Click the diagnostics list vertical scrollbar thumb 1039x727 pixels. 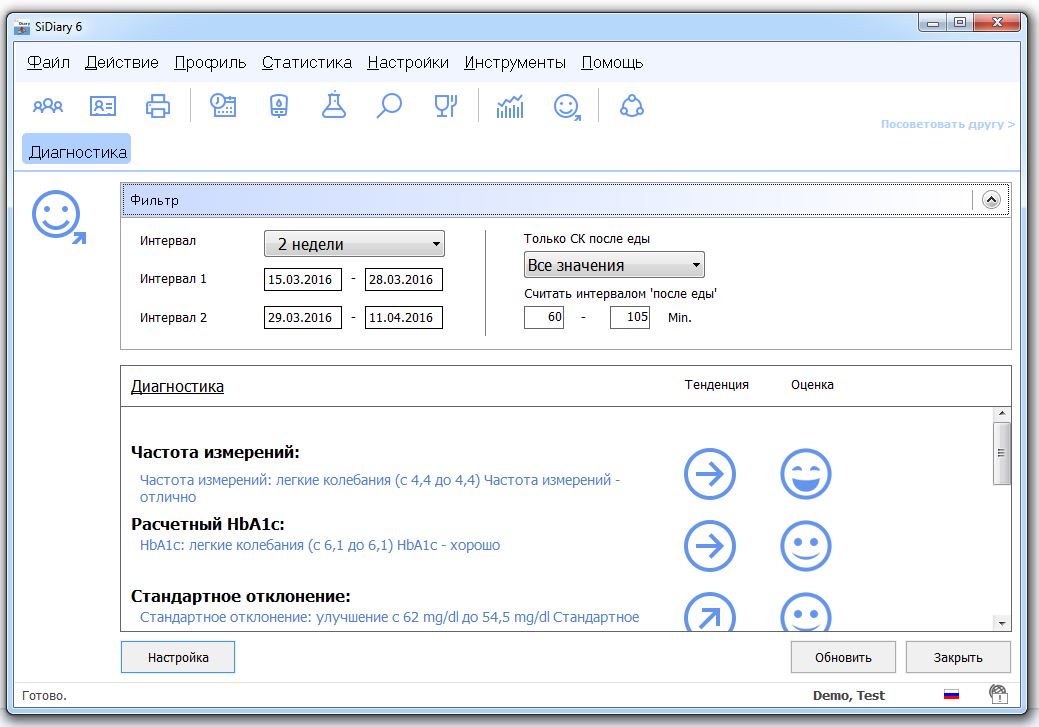point(1002,453)
